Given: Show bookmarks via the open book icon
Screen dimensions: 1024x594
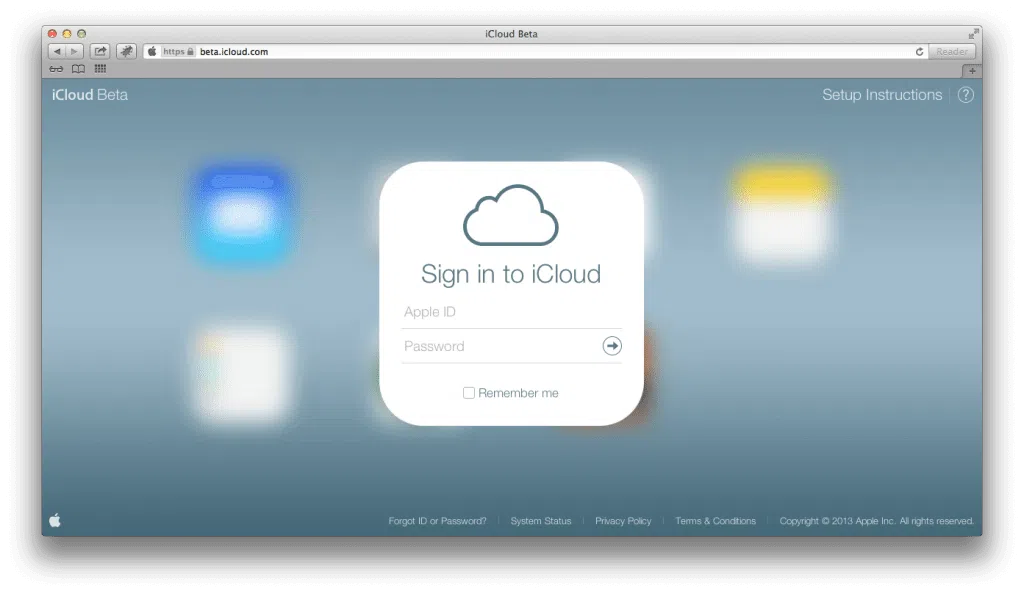Looking at the screenshot, I should pyautogui.click(x=78, y=69).
